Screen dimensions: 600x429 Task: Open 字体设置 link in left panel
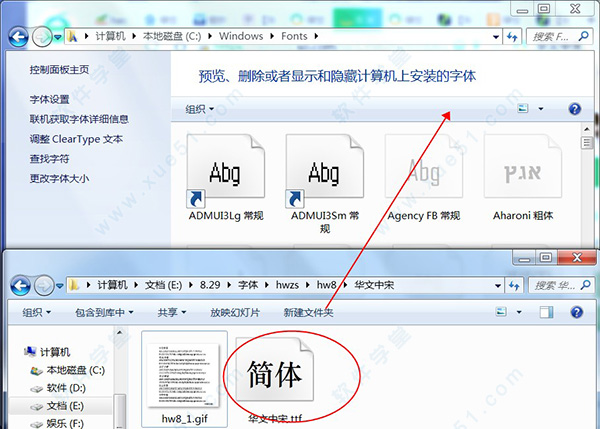point(50,100)
